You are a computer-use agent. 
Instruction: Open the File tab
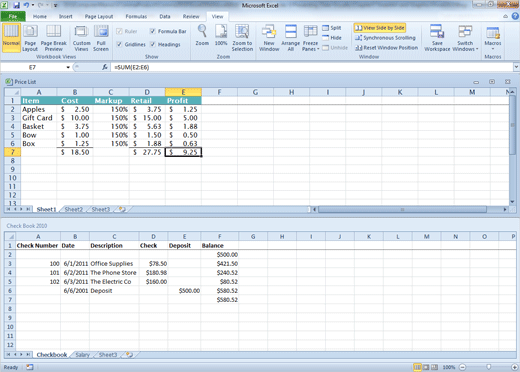[x=13, y=16]
